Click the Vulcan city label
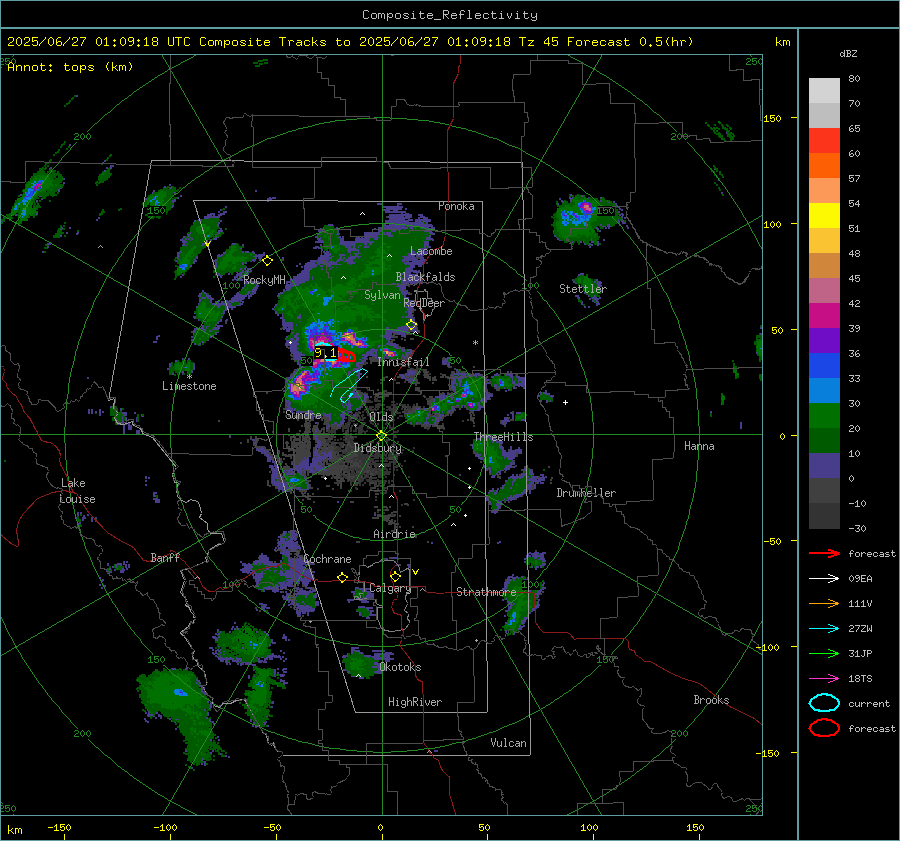This screenshot has height=841, width=900. tap(508, 743)
